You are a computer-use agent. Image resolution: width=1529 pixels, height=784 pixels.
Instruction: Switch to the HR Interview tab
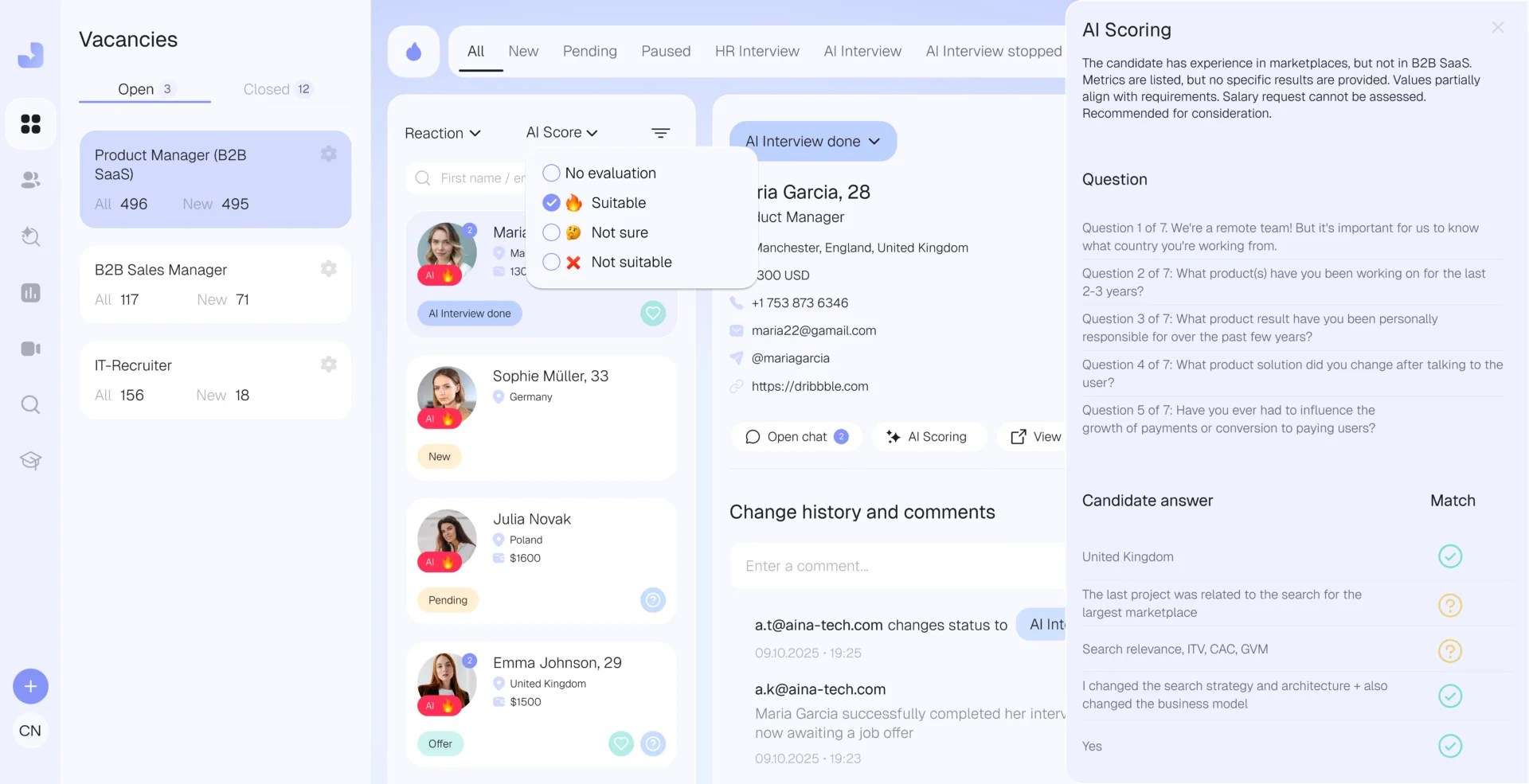(x=757, y=51)
